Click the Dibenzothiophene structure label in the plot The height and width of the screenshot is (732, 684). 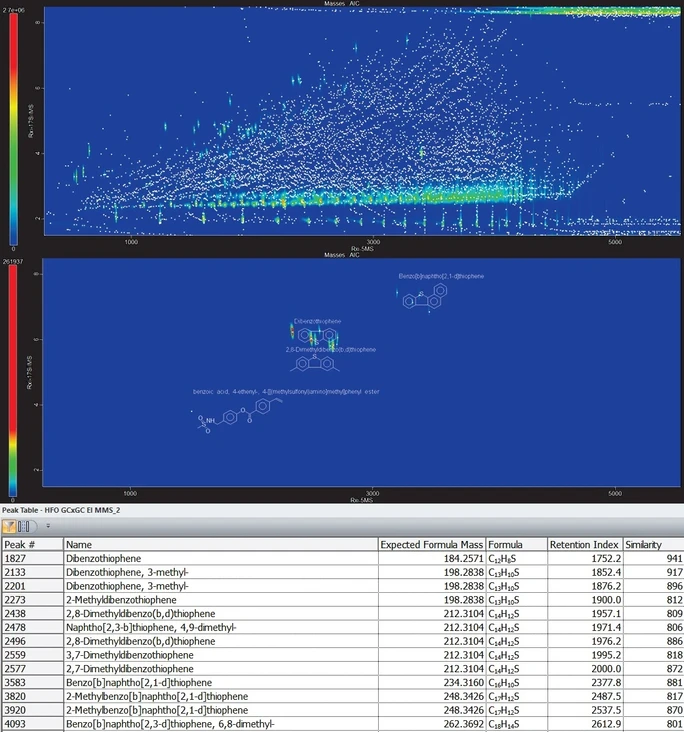[317, 321]
